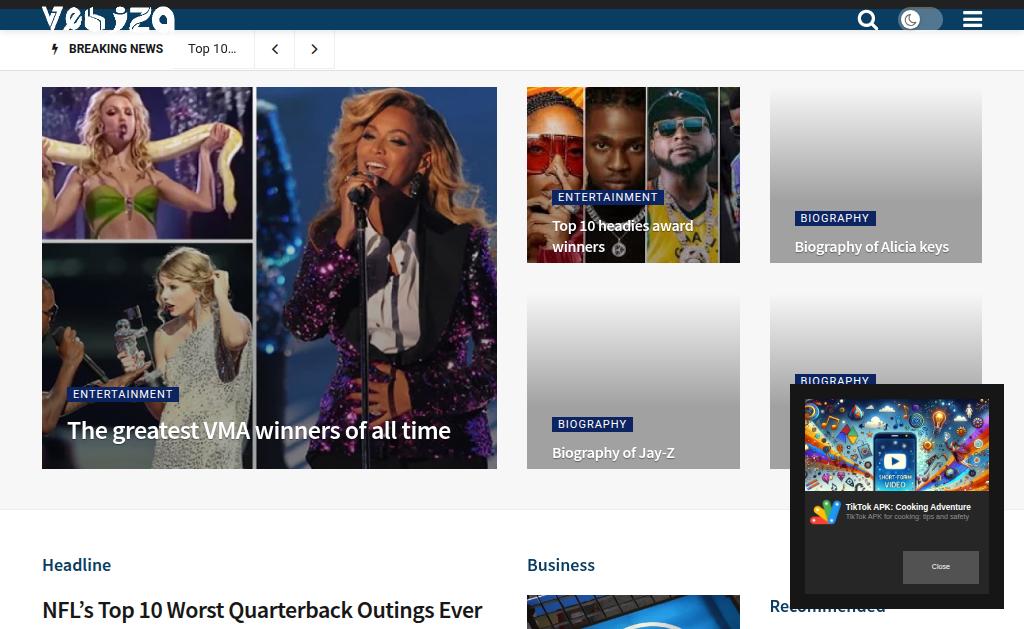
Task: Select ENTERTAINMENT tag on VMA article
Action: (x=123, y=394)
